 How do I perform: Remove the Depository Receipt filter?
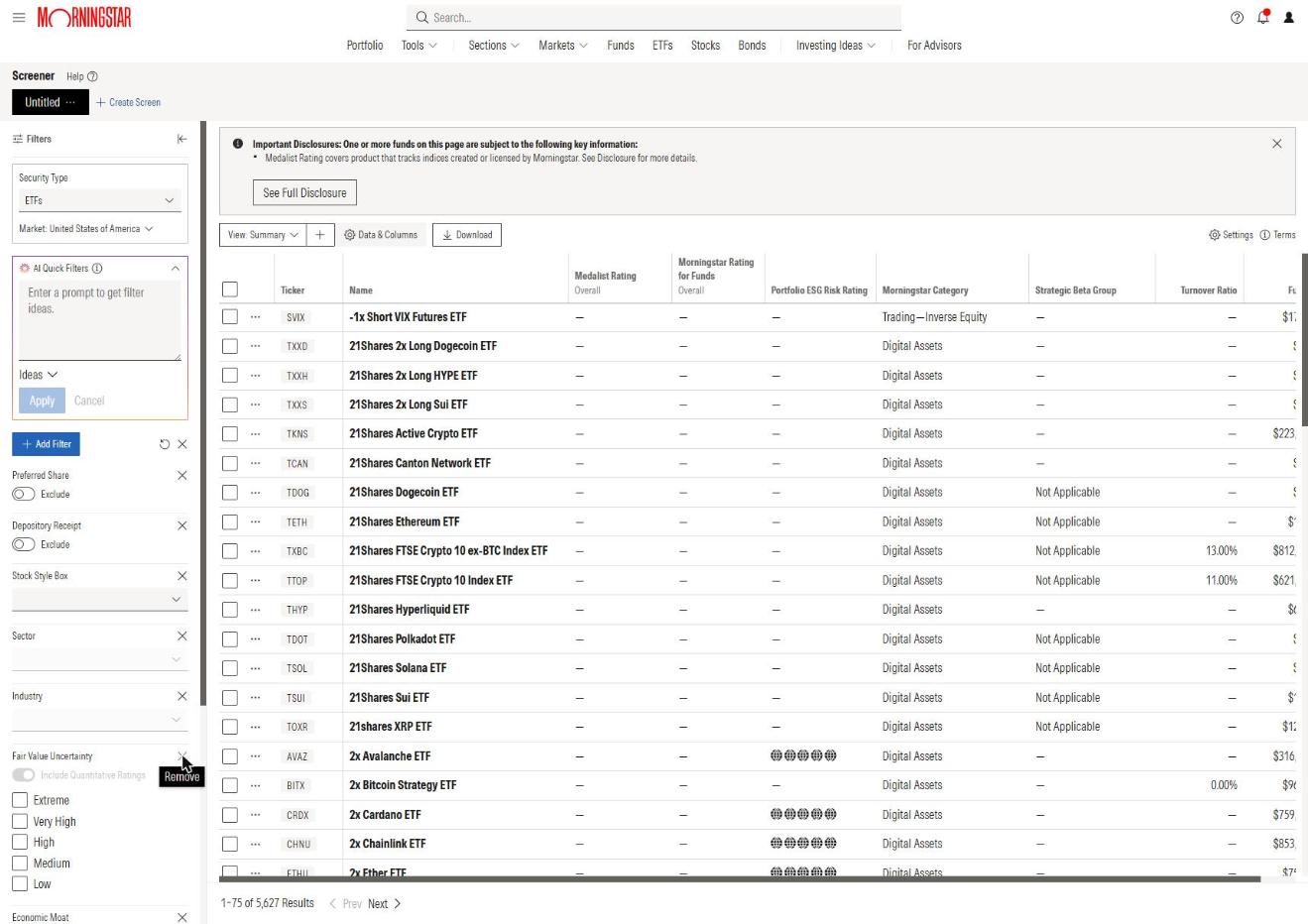[181, 526]
